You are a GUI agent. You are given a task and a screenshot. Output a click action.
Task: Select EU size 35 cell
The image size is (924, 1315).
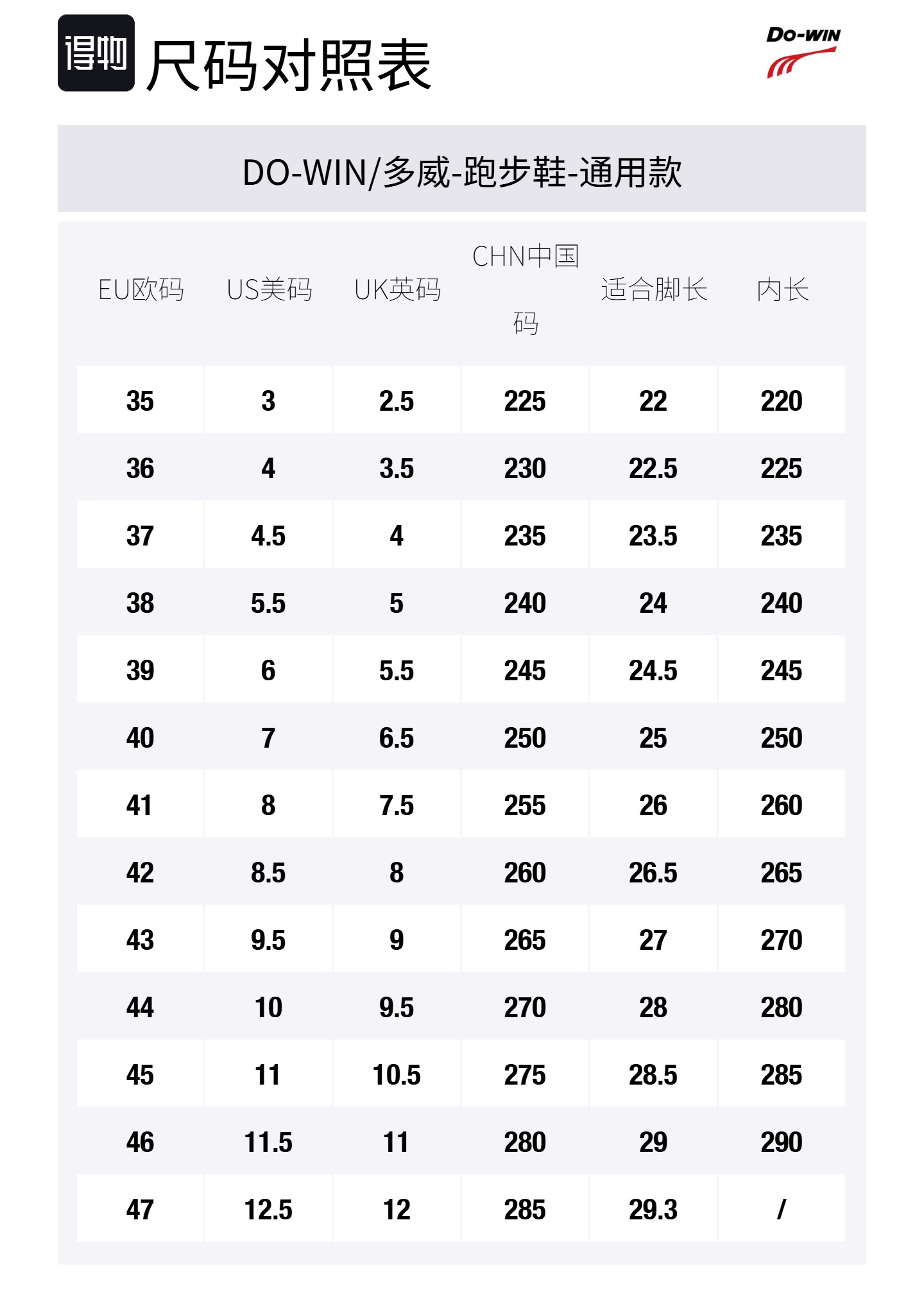(x=141, y=400)
